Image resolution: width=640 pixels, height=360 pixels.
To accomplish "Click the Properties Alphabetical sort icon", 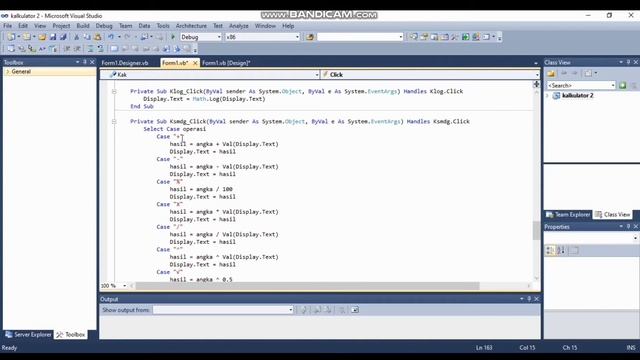I will coord(561,250).
